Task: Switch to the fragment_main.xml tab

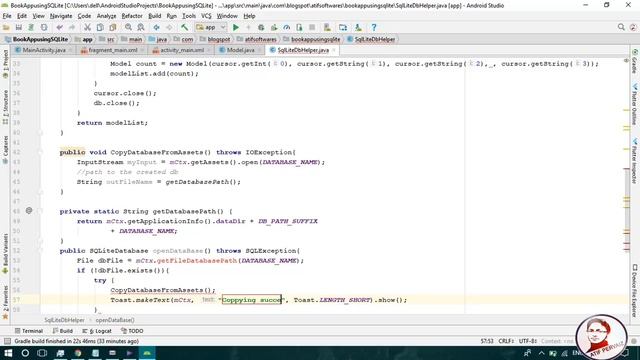Action: [x=112, y=50]
